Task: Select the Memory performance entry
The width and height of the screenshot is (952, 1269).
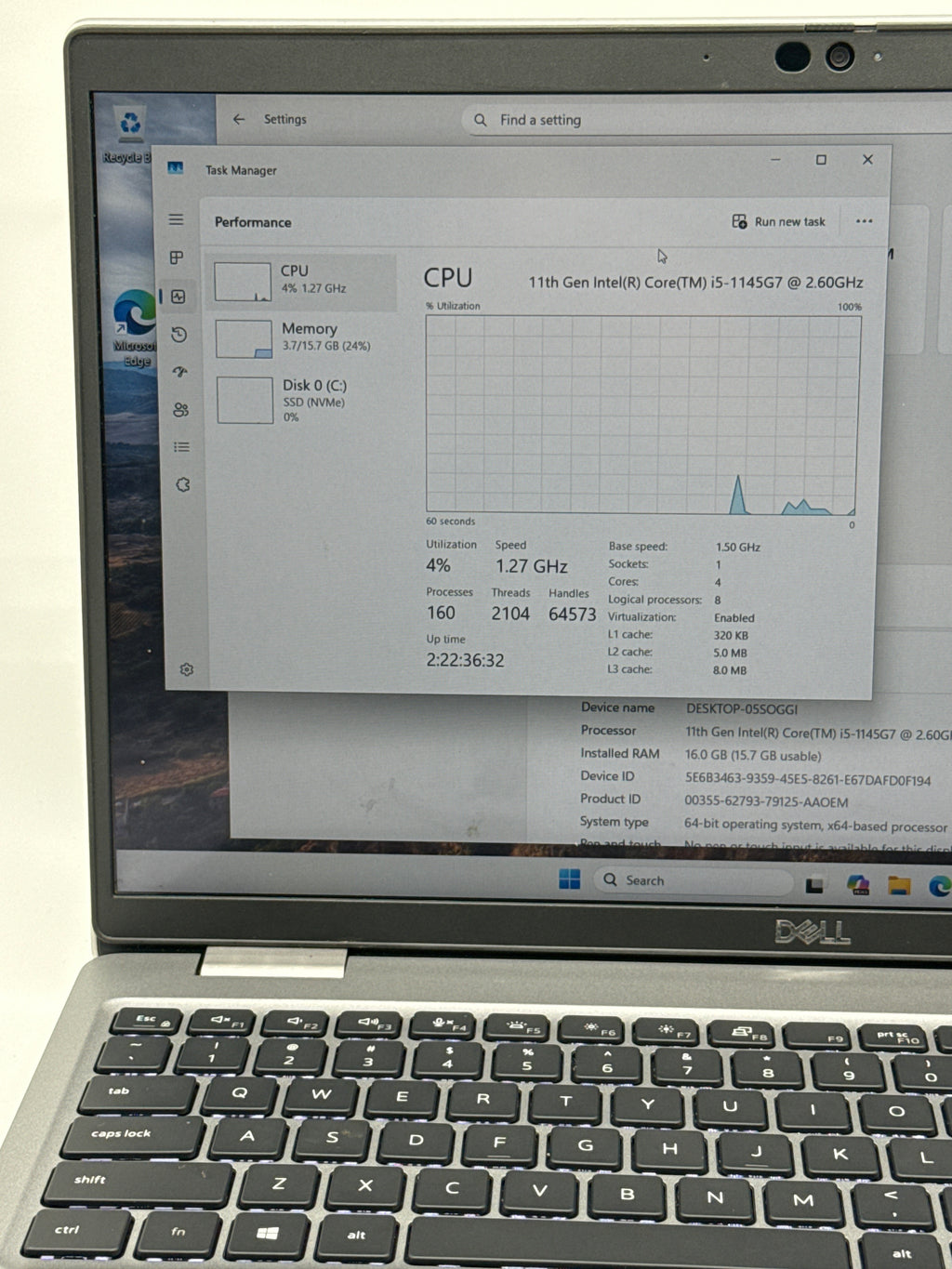Action: coord(303,339)
